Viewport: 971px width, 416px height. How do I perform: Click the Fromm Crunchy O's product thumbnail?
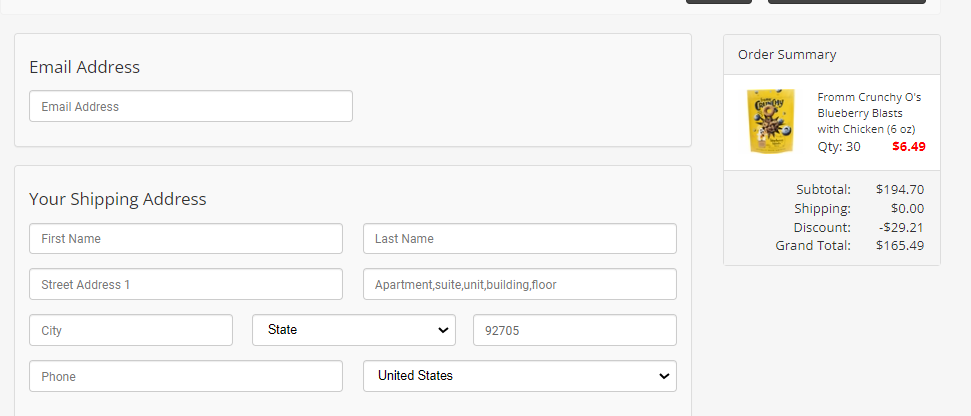(x=771, y=121)
